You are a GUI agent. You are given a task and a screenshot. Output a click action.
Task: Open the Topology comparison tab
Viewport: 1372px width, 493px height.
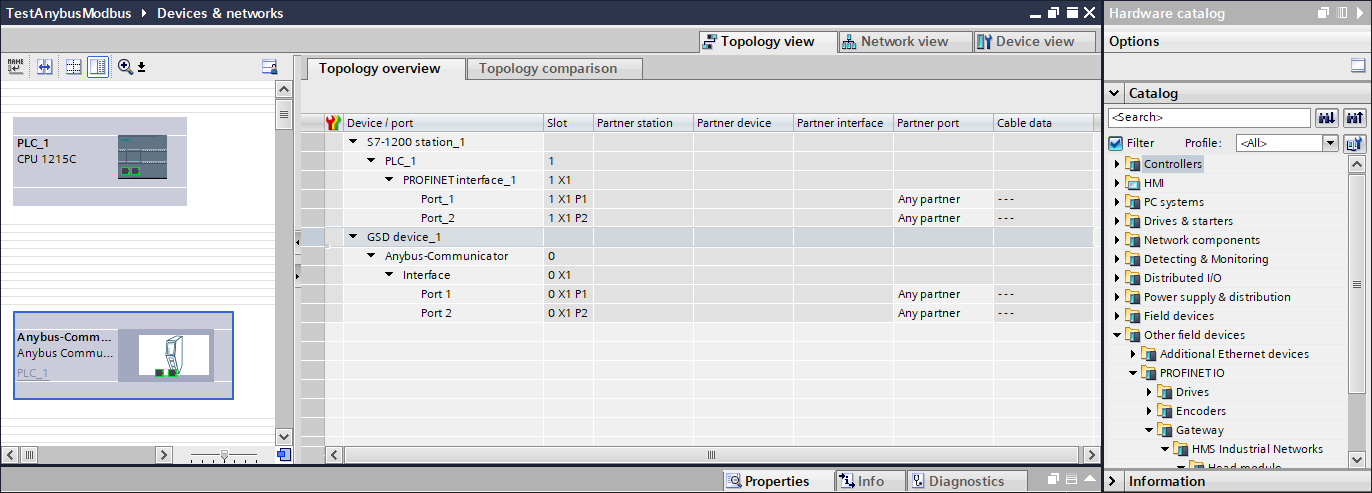[548, 69]
